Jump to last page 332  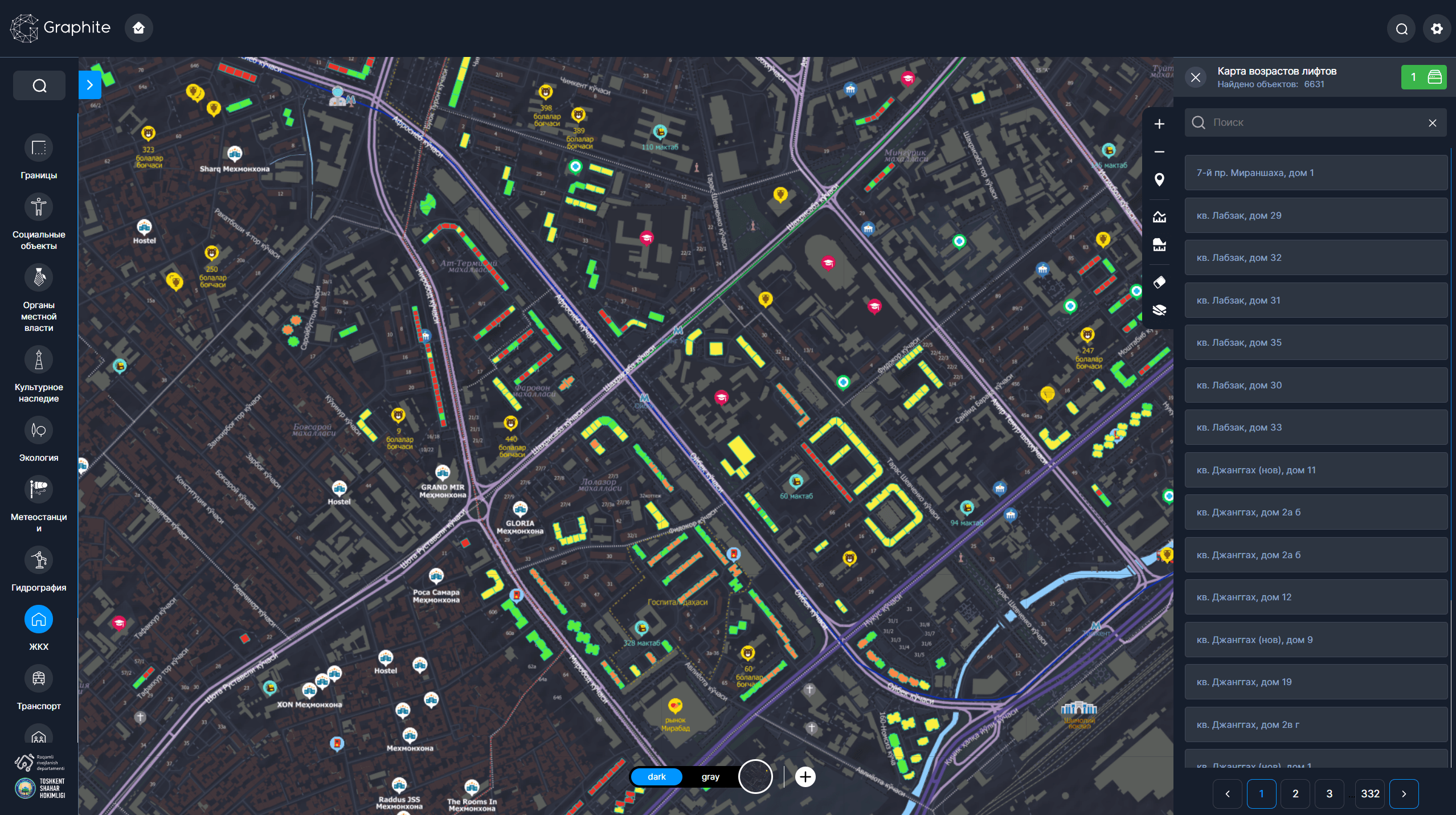pos(1370,793)
